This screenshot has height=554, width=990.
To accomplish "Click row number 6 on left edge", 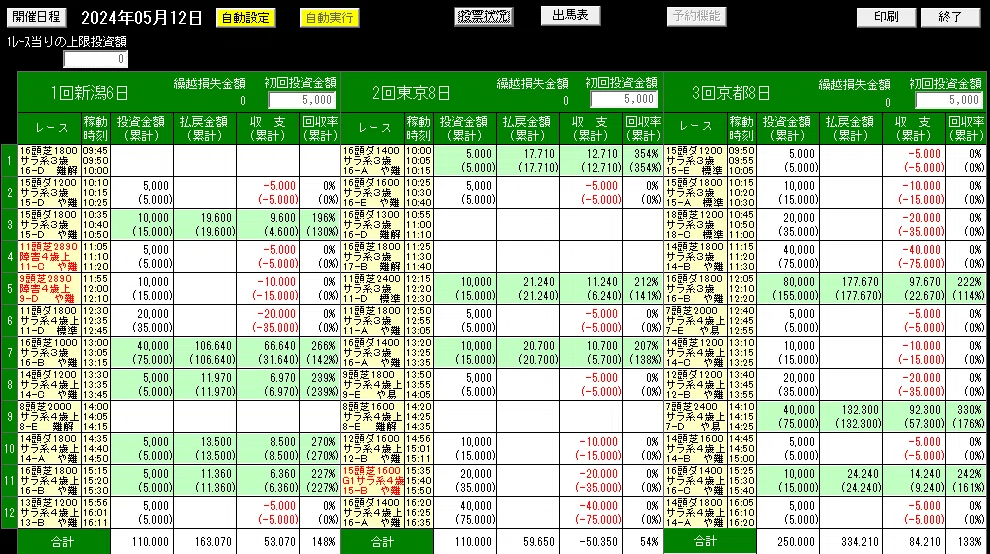I will tap(9, 320).
